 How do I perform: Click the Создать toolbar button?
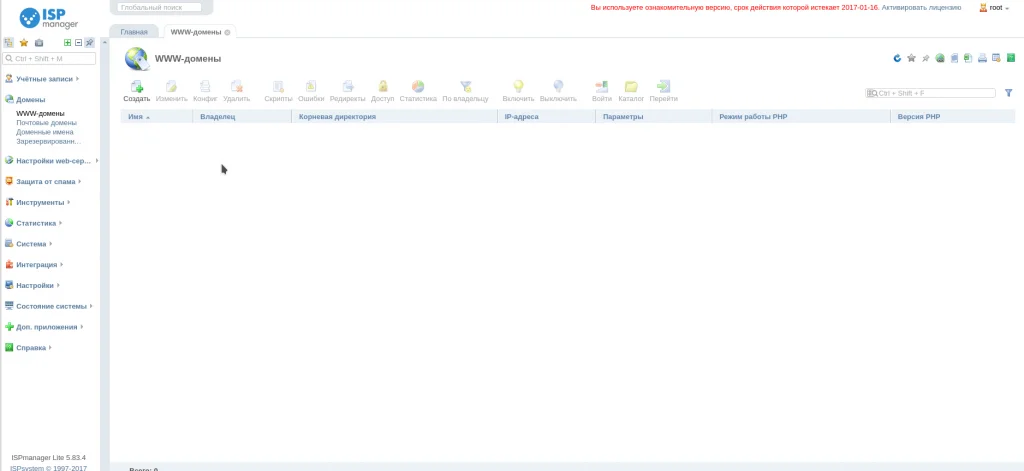tap(136, 91)
